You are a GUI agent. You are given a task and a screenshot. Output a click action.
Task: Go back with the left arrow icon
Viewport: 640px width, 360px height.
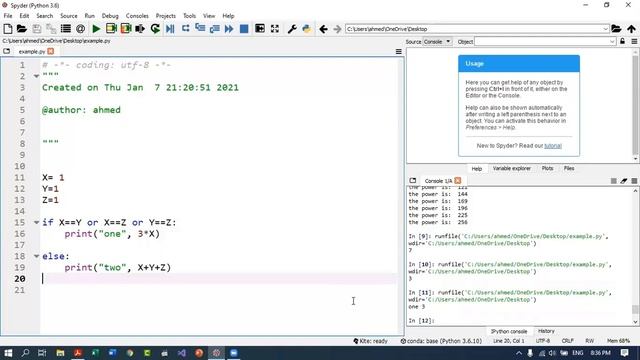click(x=323, y=29)
